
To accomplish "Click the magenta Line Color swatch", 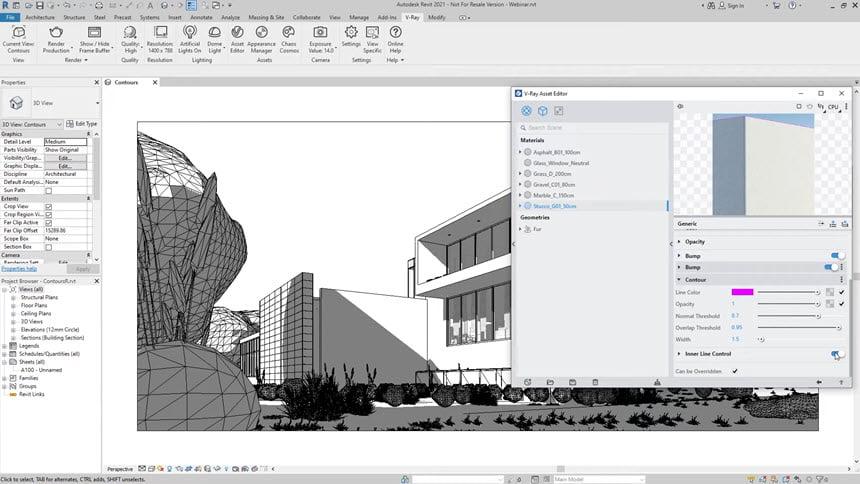I will (742, 292).
